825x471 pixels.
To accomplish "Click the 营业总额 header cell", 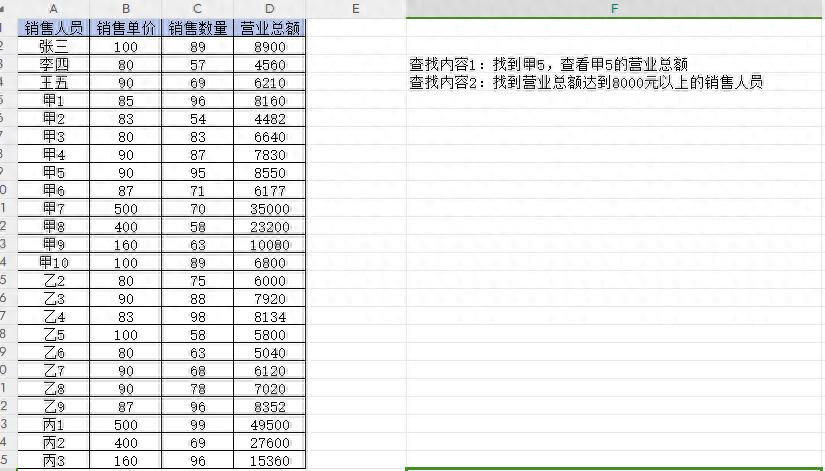I will tap(269, 28).
